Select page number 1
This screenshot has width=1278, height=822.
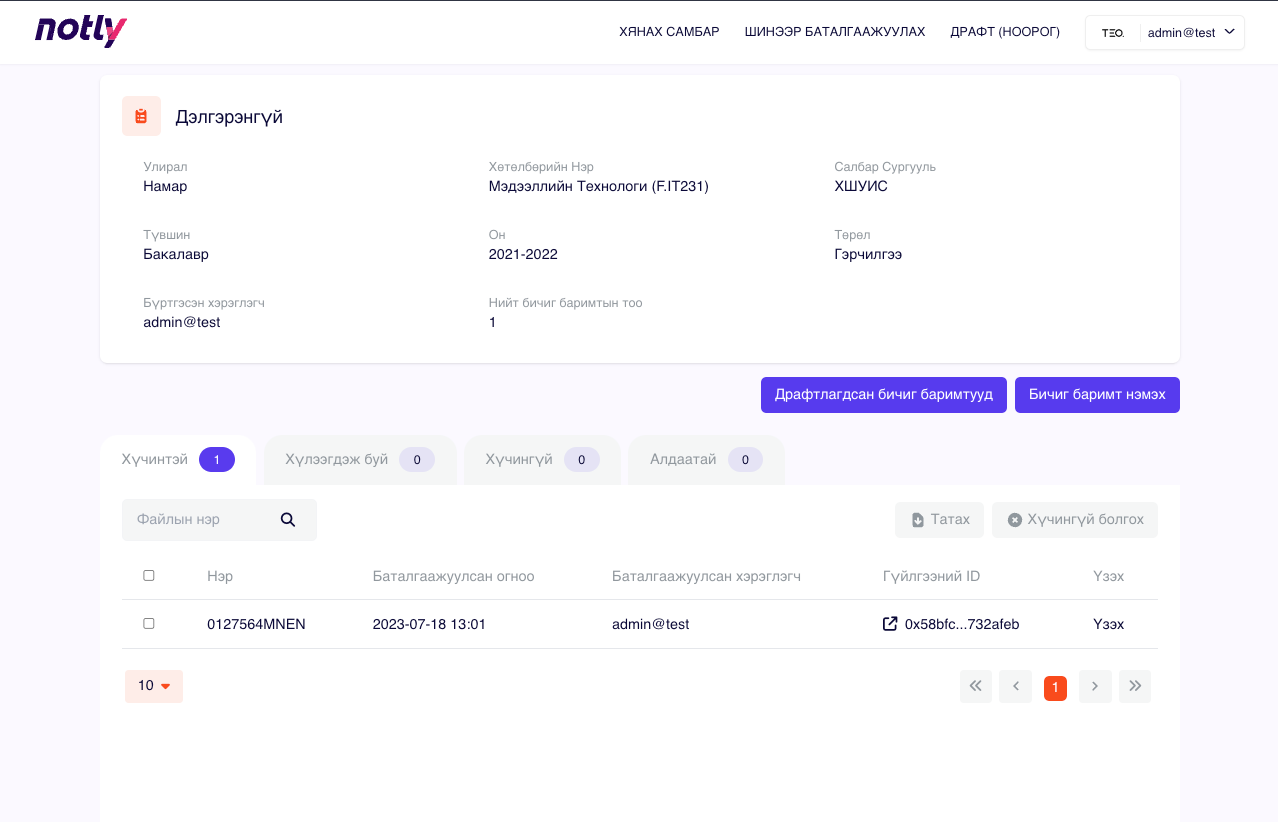pyautogui.click(x=1055, y=687)
